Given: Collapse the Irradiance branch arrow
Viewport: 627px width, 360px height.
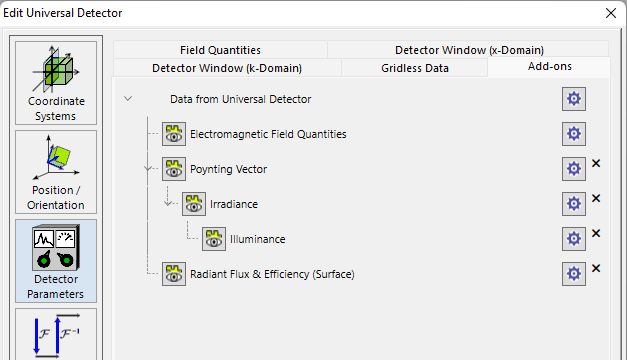Looking at the screenshot, I should (x=168, y=203).
